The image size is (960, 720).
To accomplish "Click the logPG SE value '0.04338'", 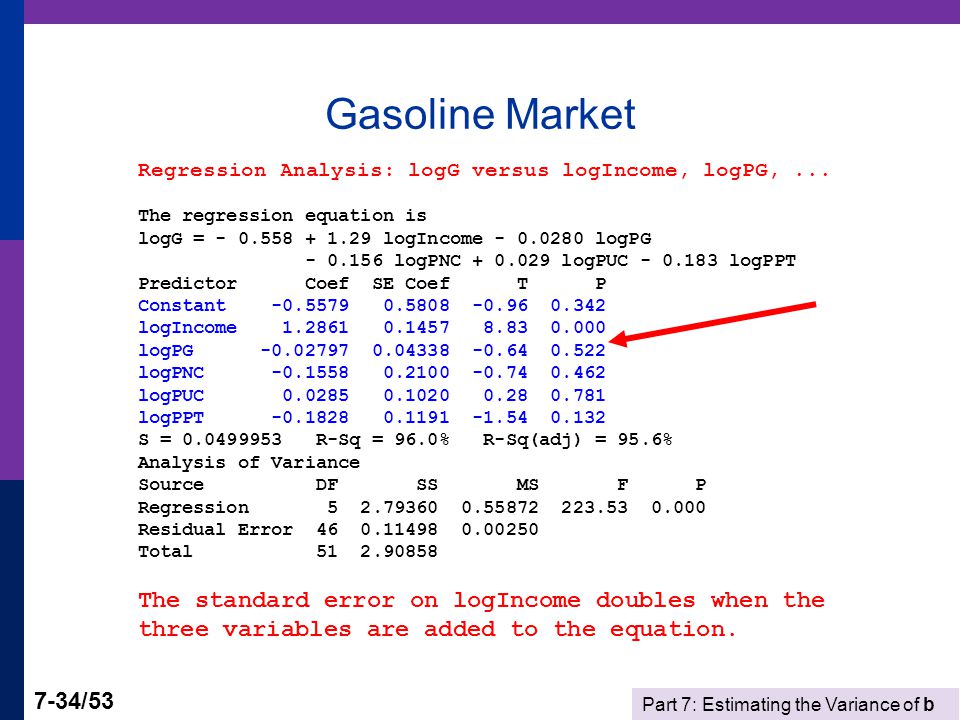I will coord(411,350).
